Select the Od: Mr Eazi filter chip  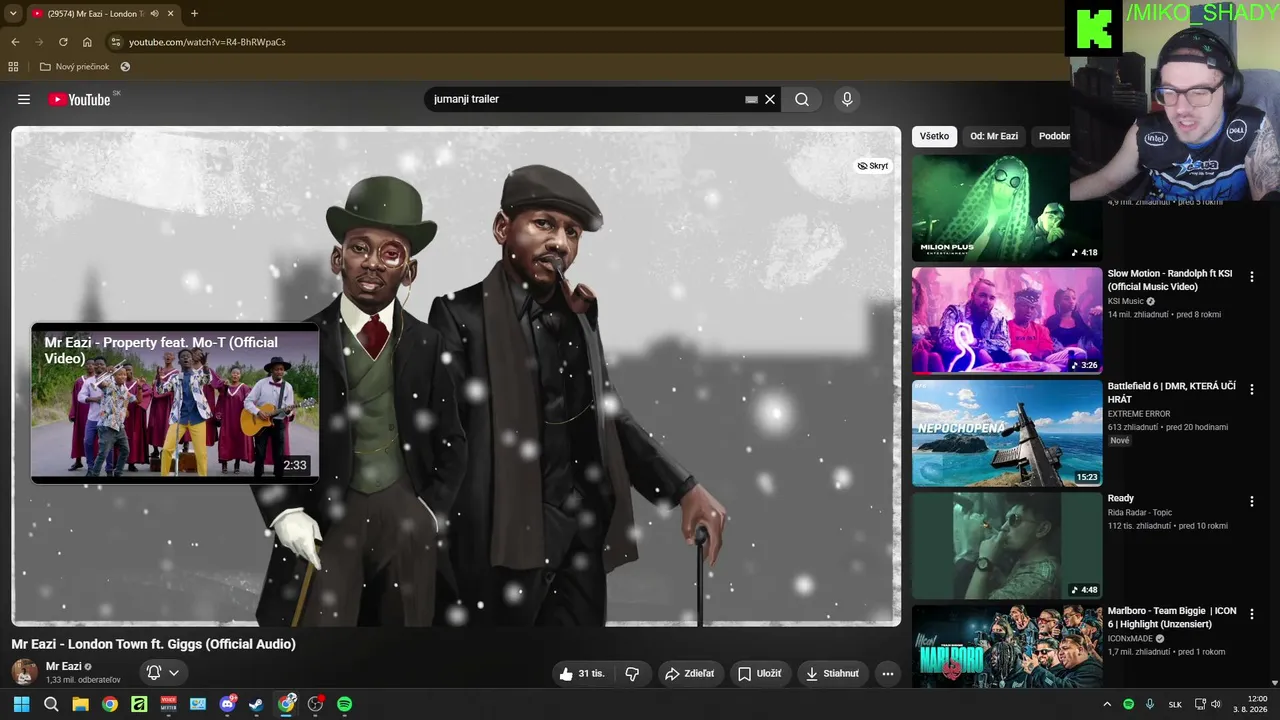tap(994, 136)
